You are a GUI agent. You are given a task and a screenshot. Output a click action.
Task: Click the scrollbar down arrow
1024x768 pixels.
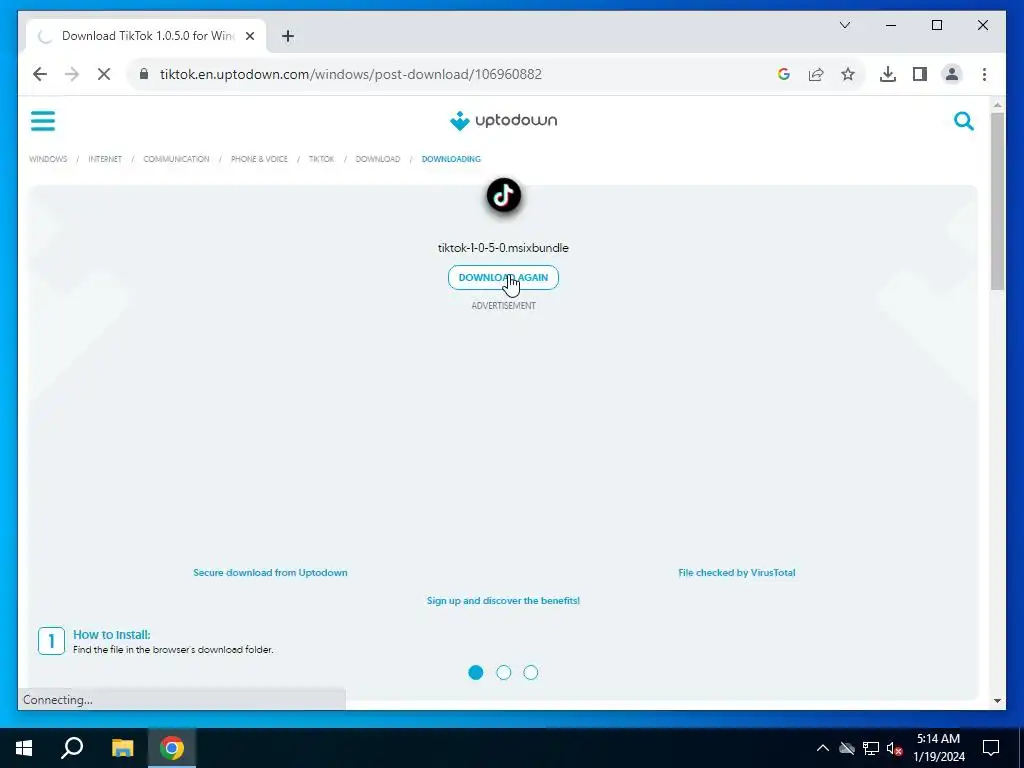pyautogui.click(x=997, y=701)
